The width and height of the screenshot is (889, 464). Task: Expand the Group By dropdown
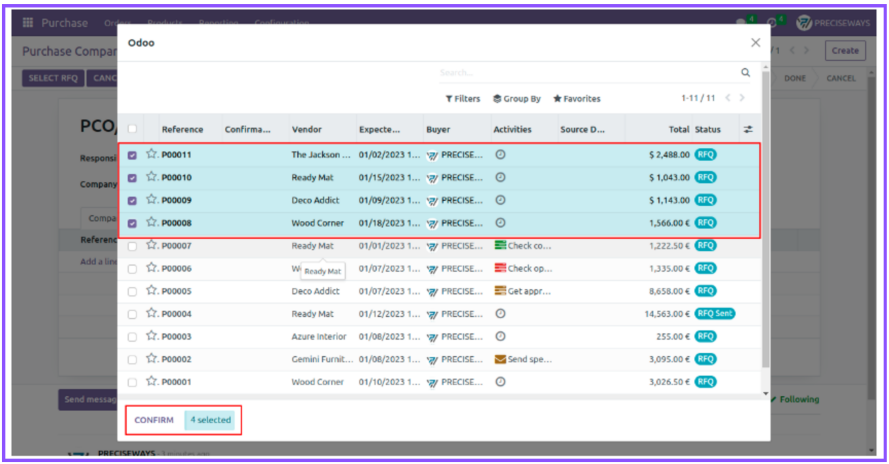click(517, 99)
